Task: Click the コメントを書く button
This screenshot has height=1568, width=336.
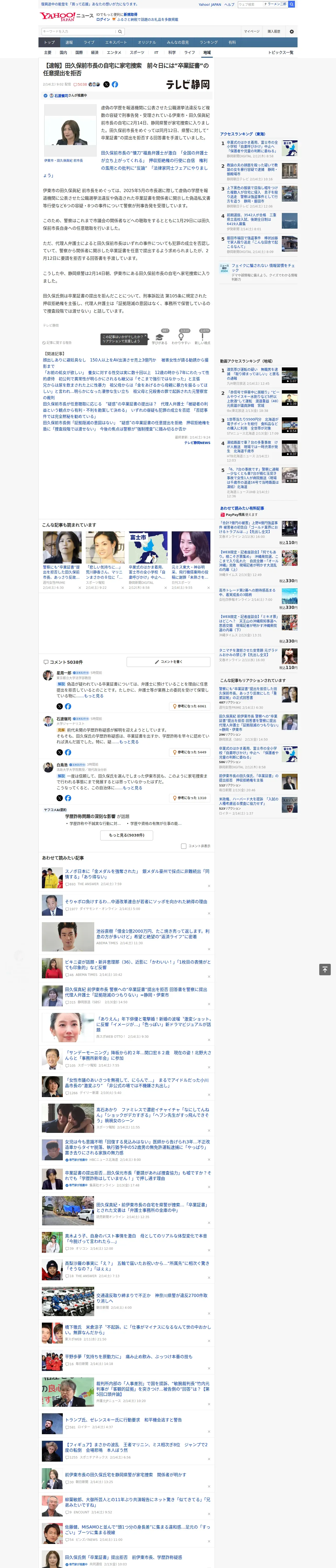Action: pos(169,662)
